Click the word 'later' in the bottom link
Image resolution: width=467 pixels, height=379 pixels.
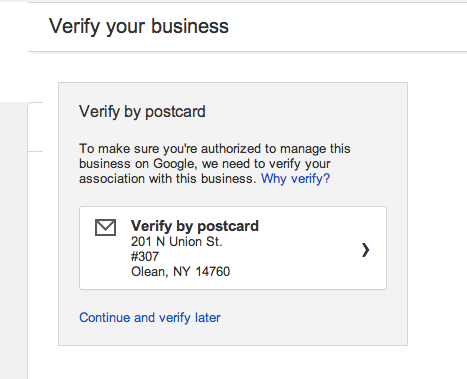208,317
